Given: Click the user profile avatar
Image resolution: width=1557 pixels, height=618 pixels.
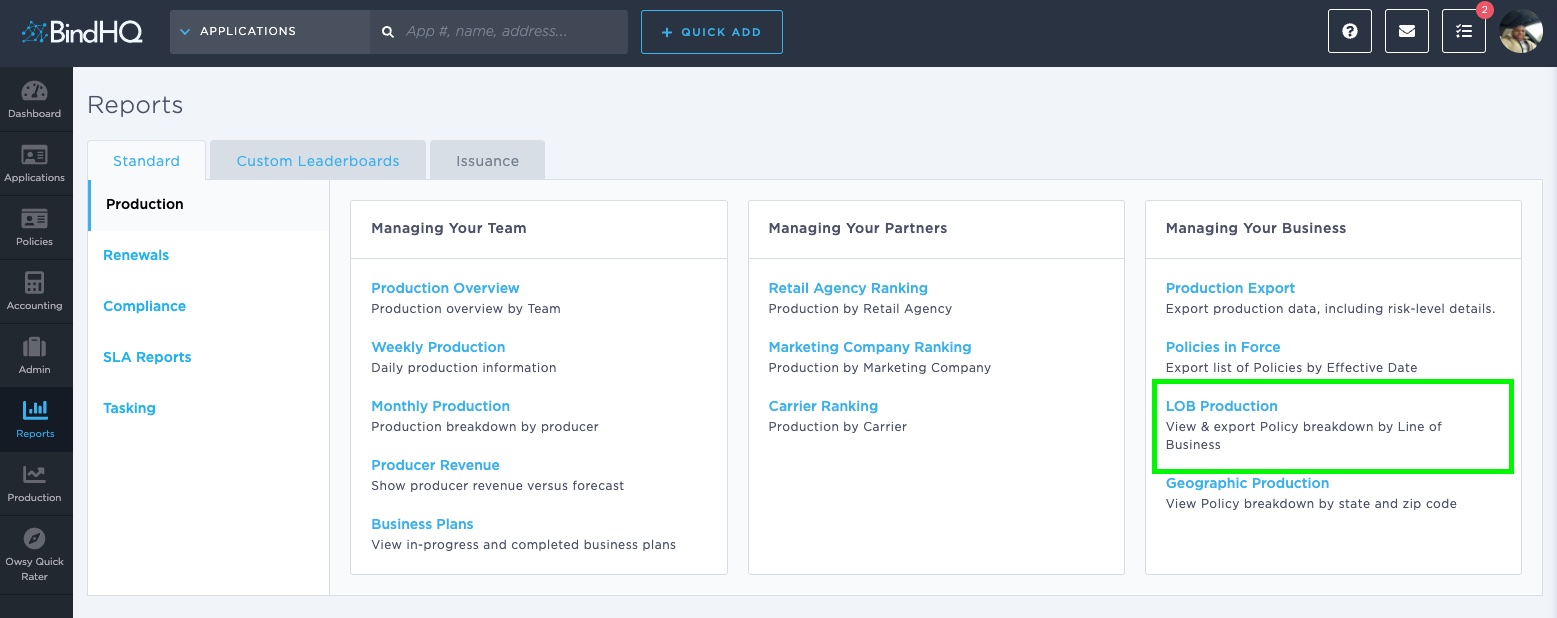Looking at the screenshot, I should coord(1521,32).
